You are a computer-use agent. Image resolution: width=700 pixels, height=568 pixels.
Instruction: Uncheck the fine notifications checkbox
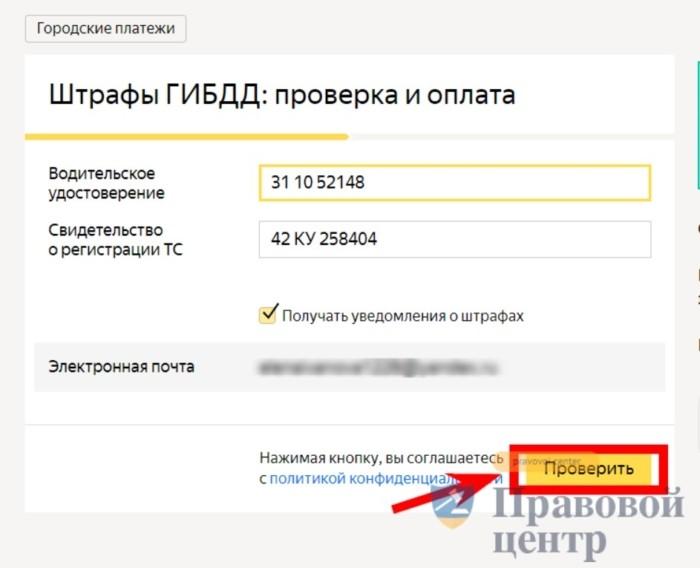click(268, 314)
